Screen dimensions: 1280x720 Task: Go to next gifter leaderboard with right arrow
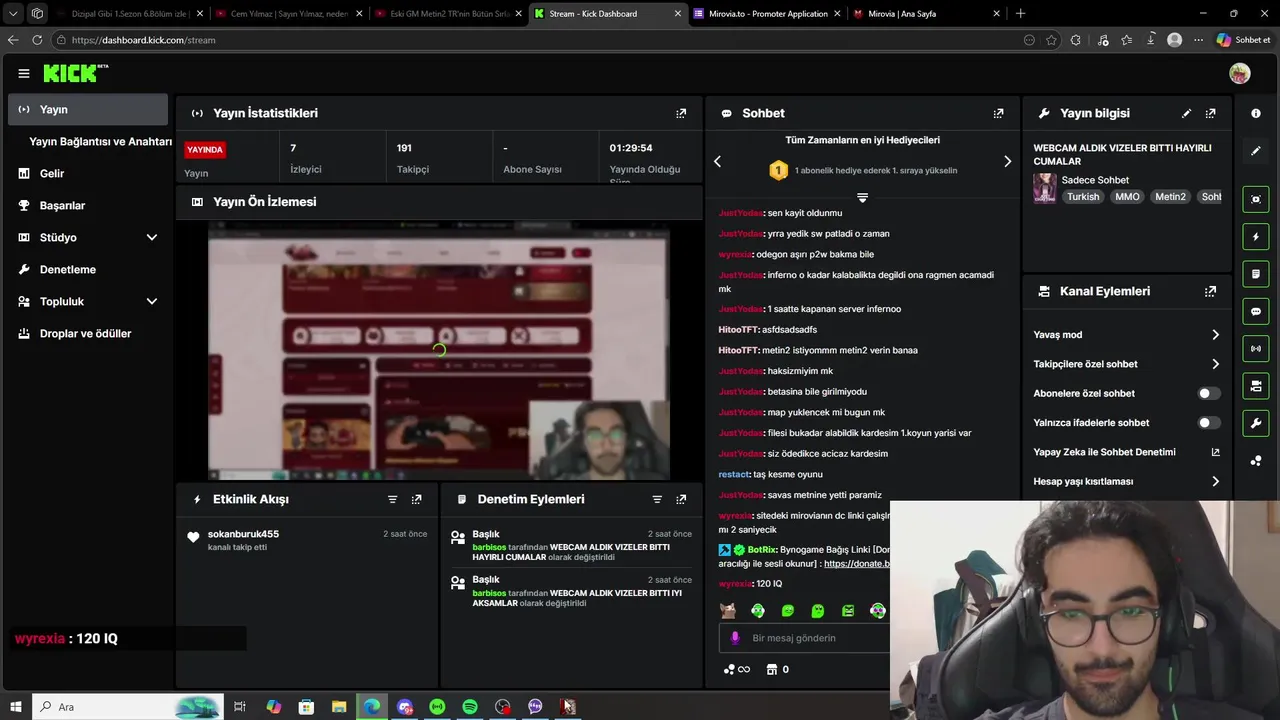click(1007, 161)
